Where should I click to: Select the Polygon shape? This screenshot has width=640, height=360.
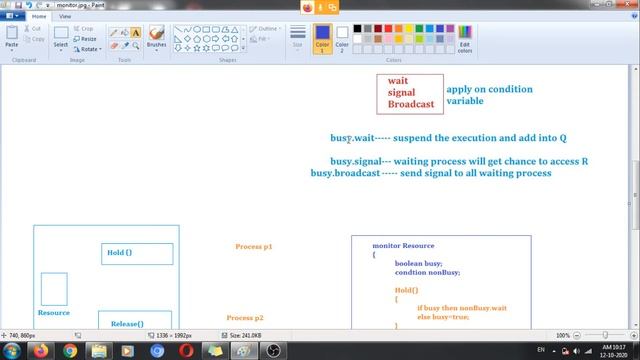pos(225,29)
